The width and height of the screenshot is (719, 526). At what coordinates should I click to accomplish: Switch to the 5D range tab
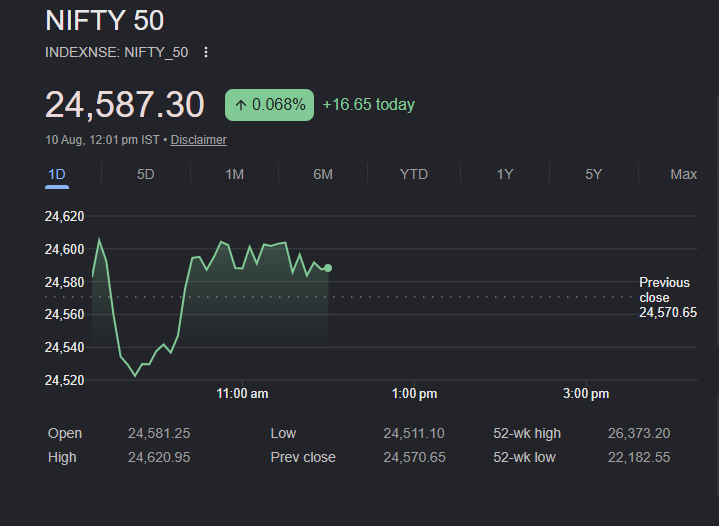tap(145, 174)
